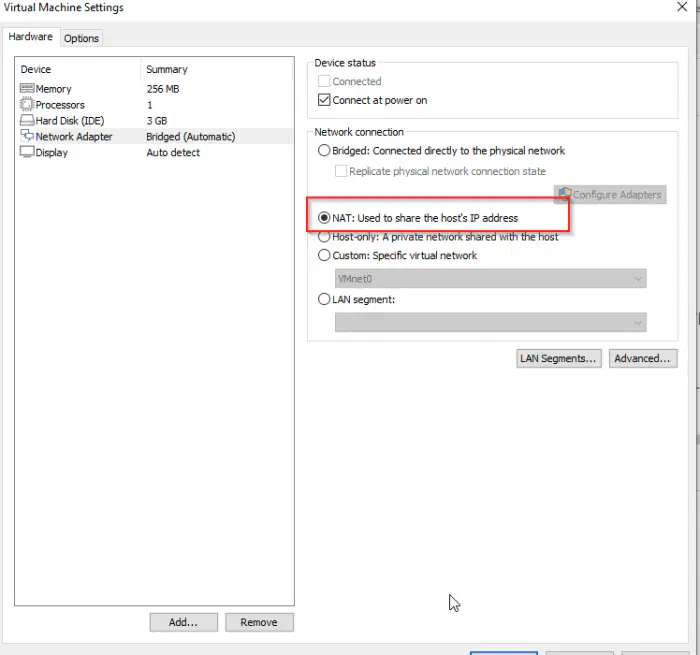Image resolution: width=700 pixels, height=655 pixels.
Task: Expand the LAN segment dropdown list
Action: coord(490,322)
